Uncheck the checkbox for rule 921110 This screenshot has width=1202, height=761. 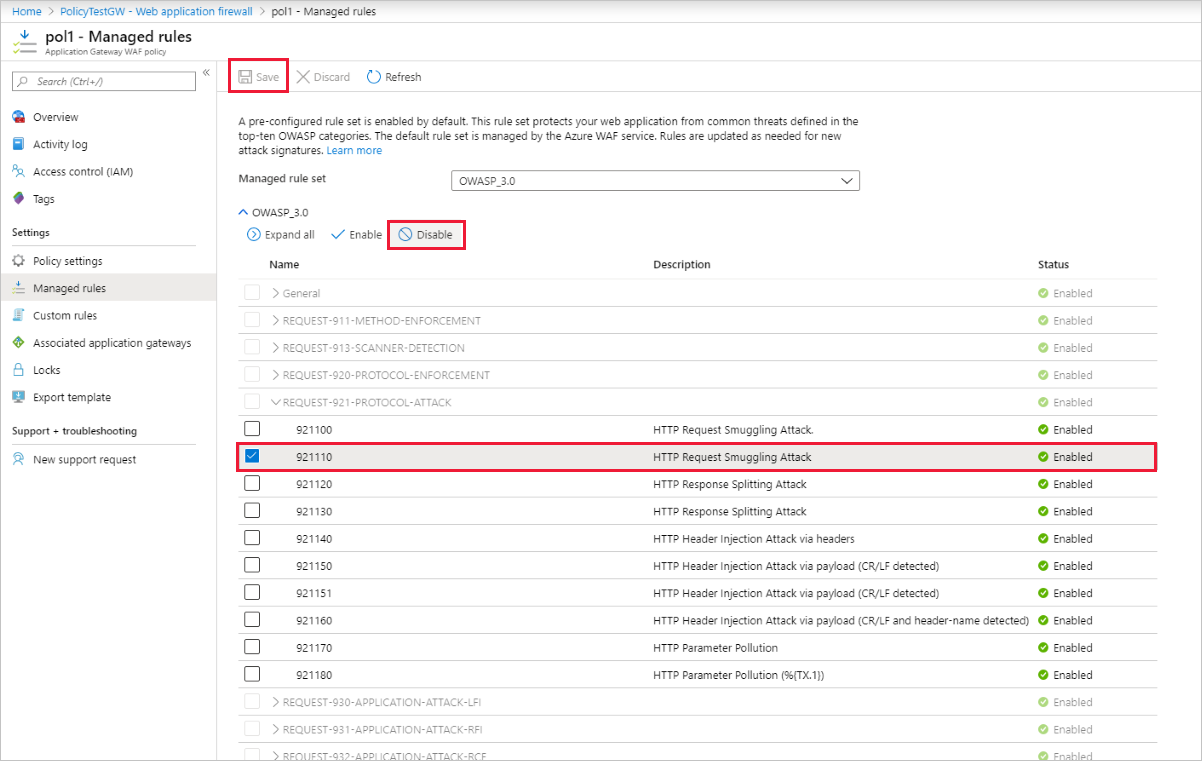(x=252, y=456)
